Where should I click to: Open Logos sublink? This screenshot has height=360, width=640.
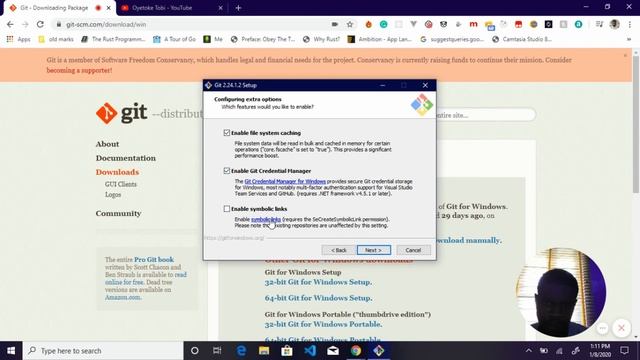[113, 195]
